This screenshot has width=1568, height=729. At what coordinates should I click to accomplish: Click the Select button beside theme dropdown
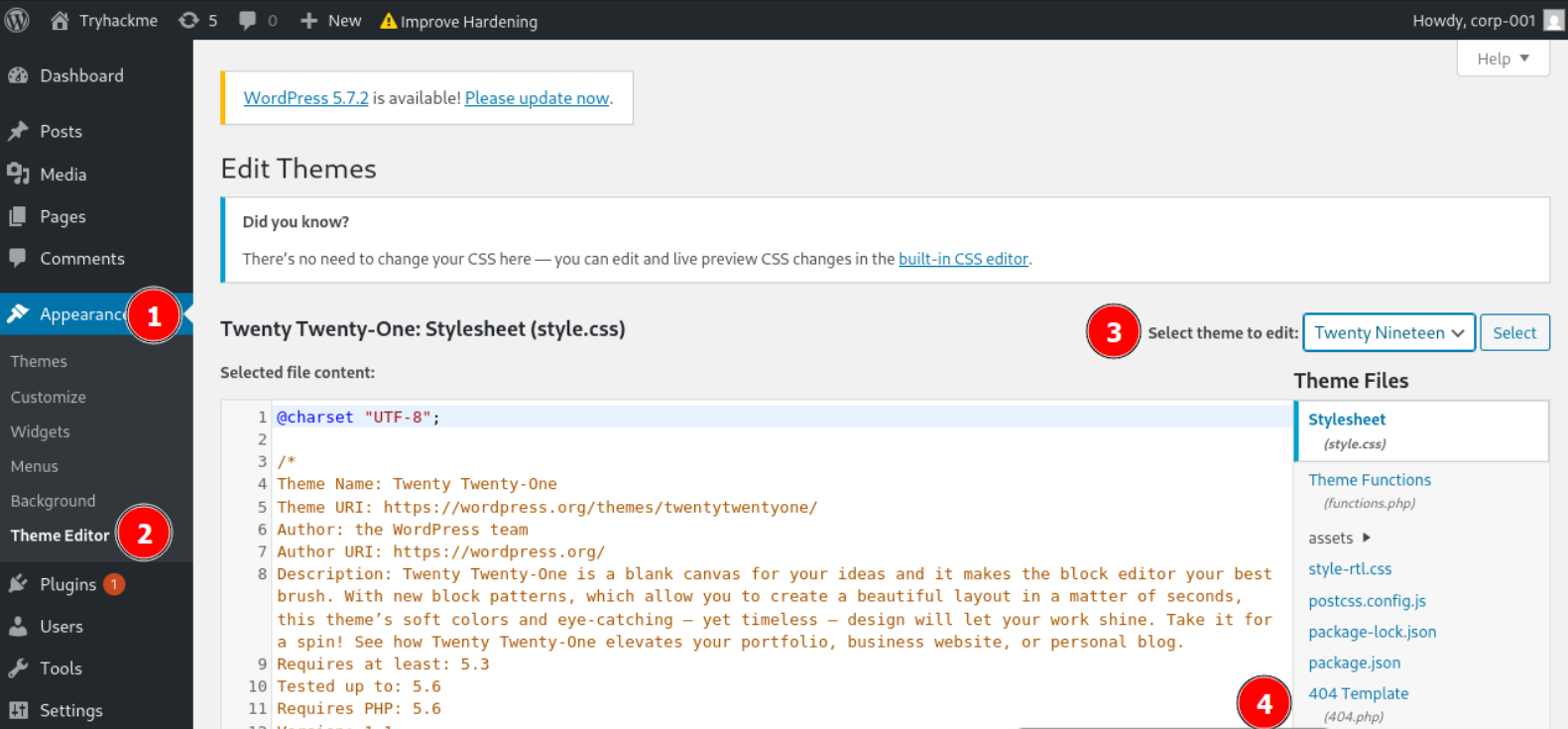[1514, 332]
